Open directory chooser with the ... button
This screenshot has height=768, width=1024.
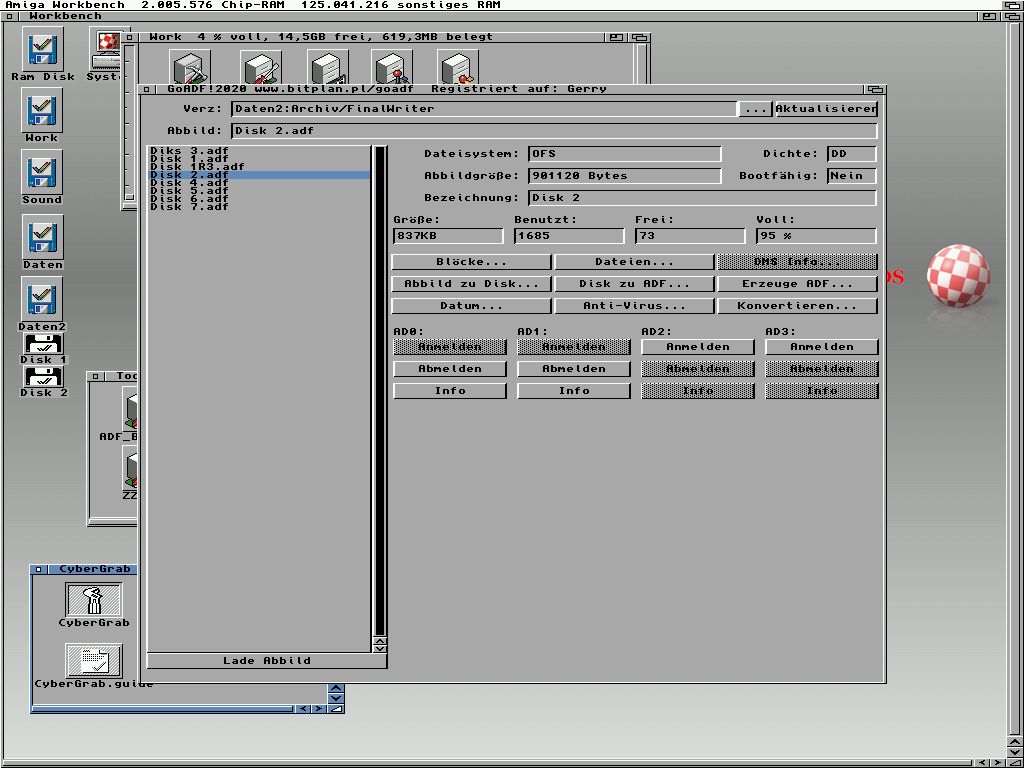pos(755,108)
